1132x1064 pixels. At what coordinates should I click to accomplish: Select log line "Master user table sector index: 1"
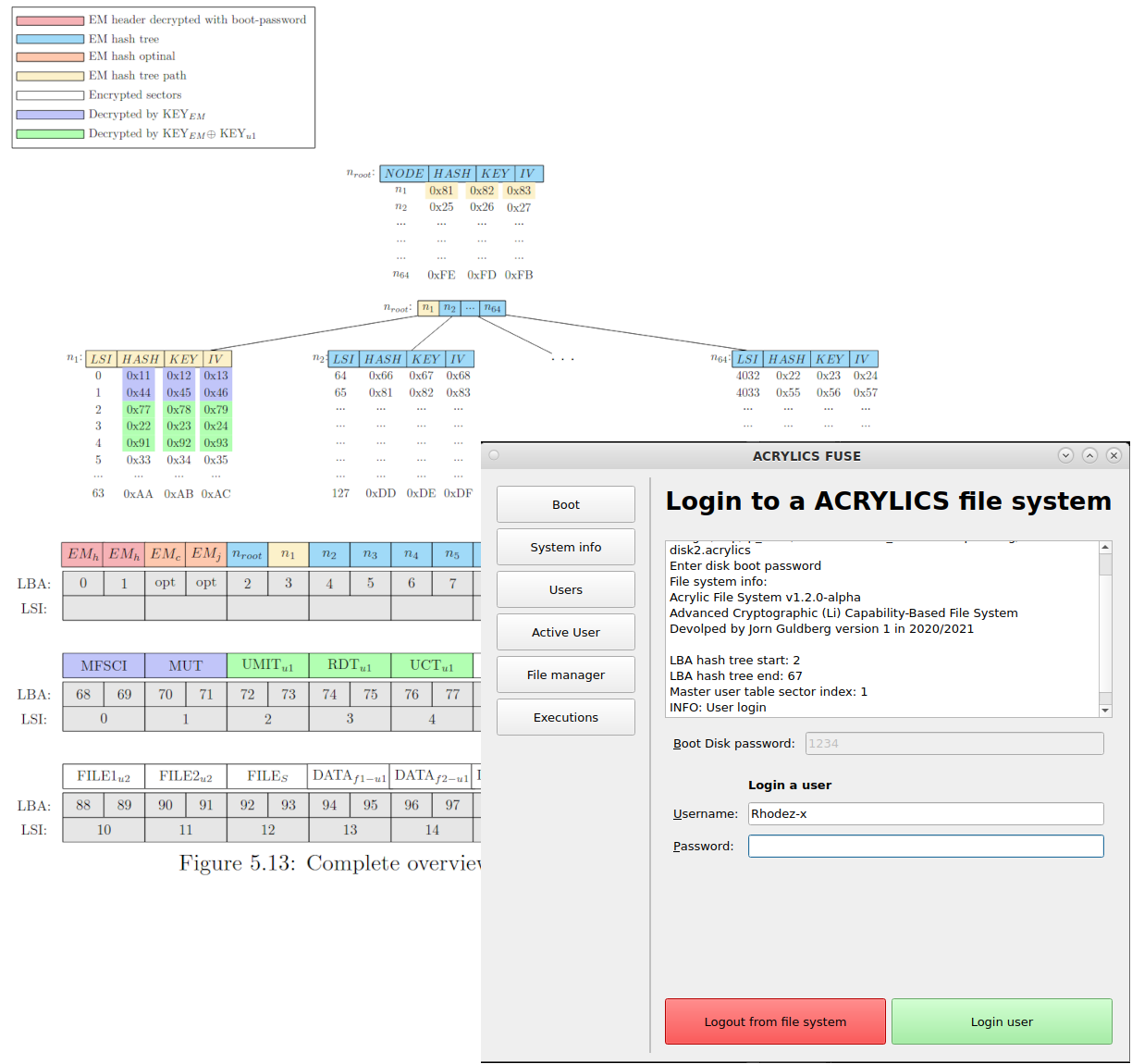point(769,691)
